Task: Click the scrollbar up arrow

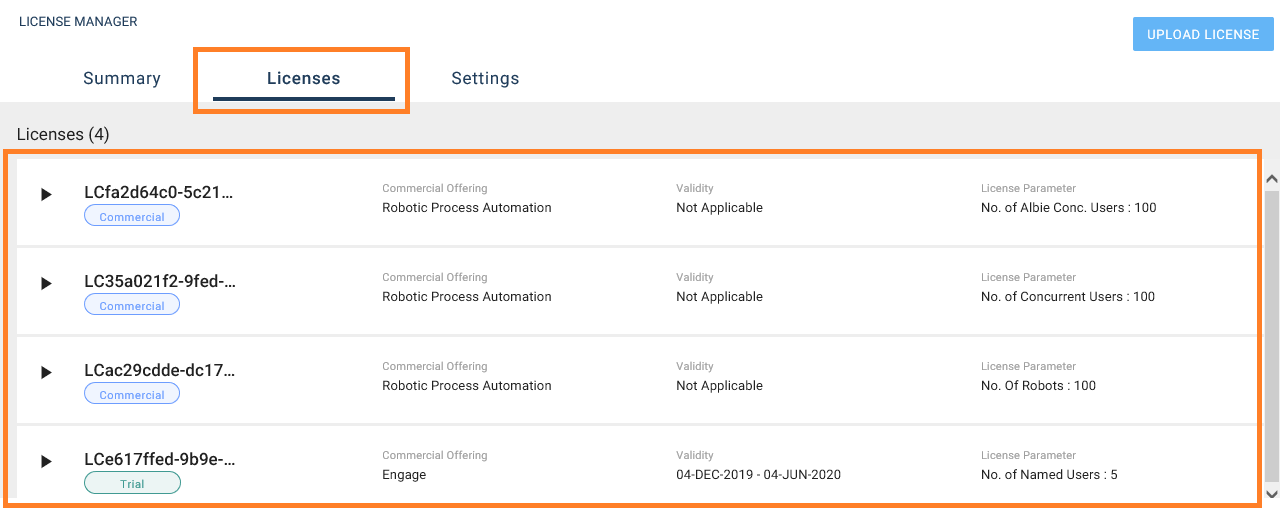Action: 1272,179
